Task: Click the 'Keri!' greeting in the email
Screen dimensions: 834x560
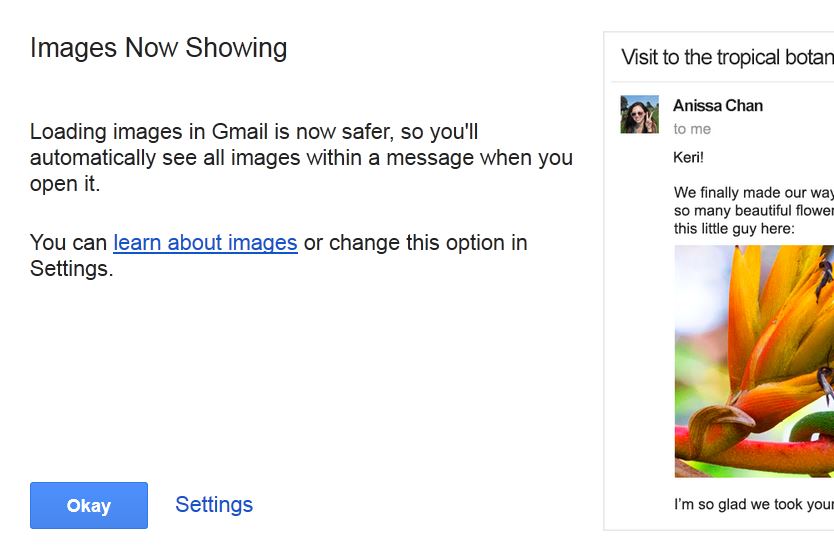Action: coord(689,158)
